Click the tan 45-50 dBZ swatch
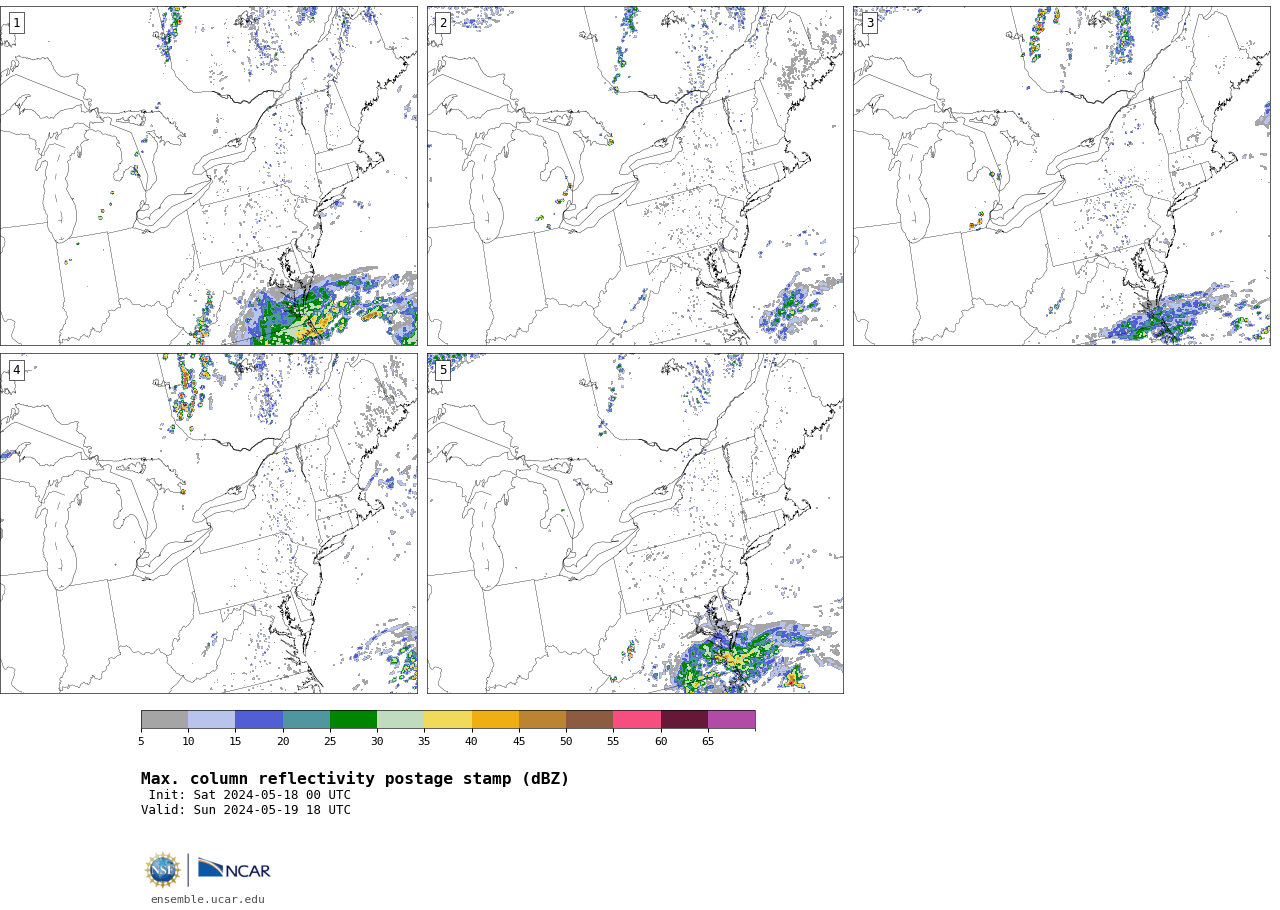1280x910 pixels. click(x=542, y=720)
